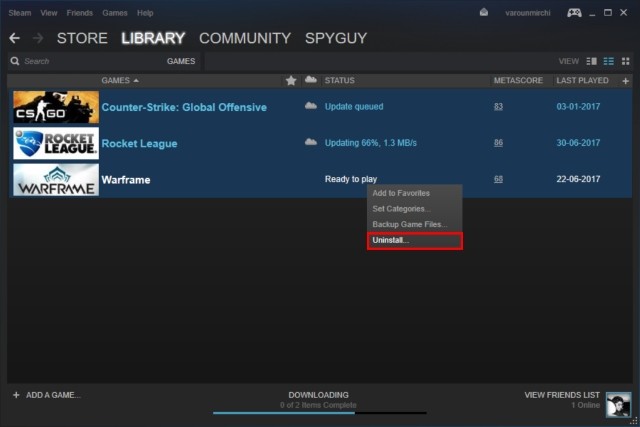Sort by the GAMES column header
This screenshot has width=640, height=427.
120,80
